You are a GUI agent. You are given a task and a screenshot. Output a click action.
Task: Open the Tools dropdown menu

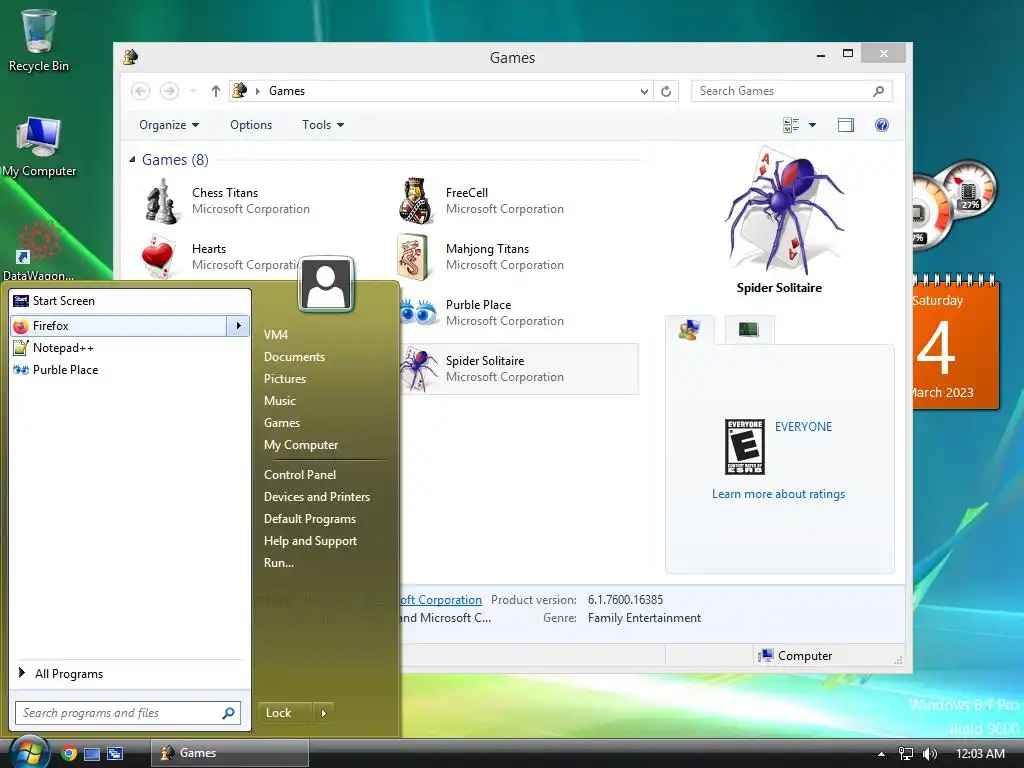pos(323,125)
